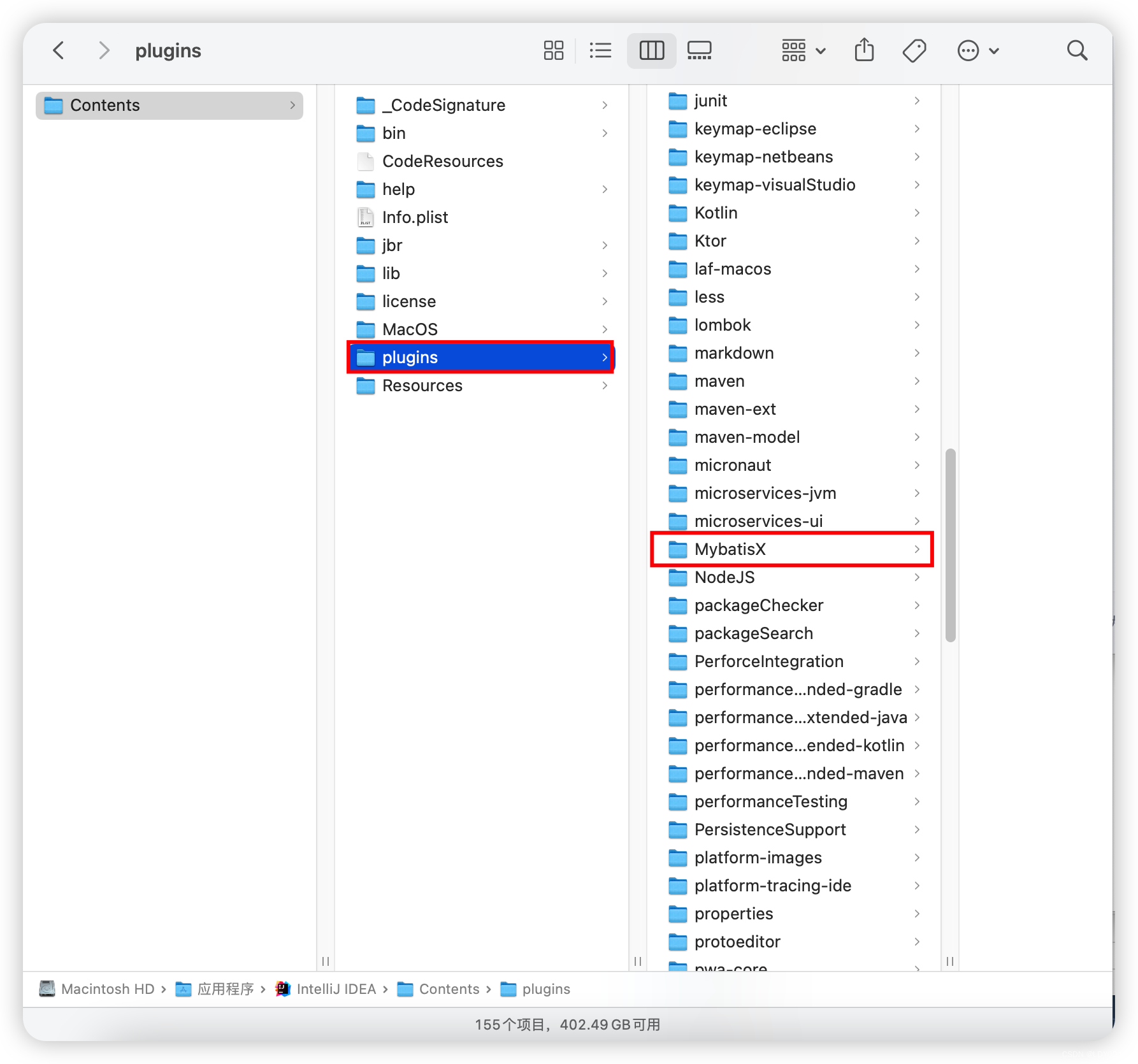Click Contents in the path bar
The height and width of the screenshot is (1064, 1138).
438,989
